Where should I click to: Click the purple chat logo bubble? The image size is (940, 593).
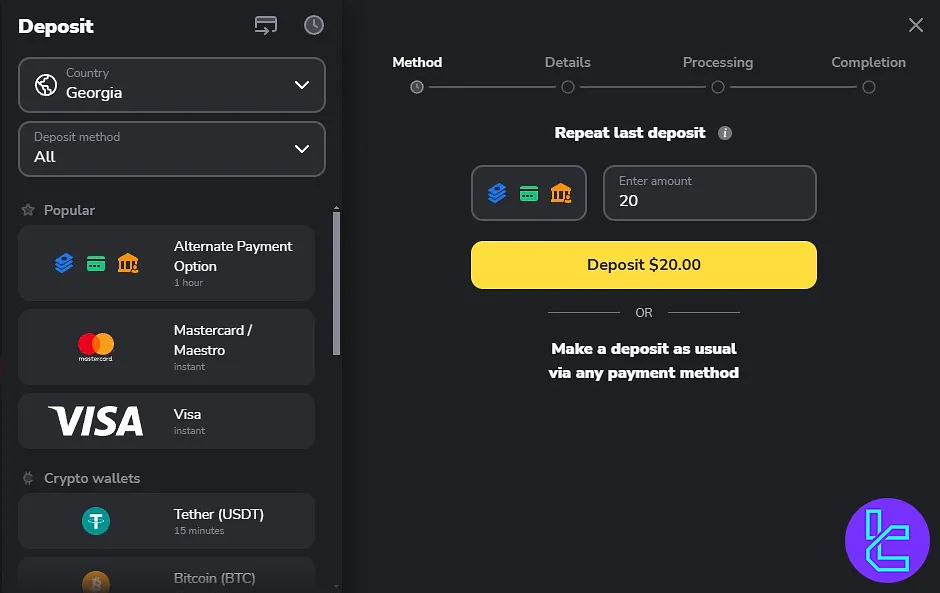[887, 540]
